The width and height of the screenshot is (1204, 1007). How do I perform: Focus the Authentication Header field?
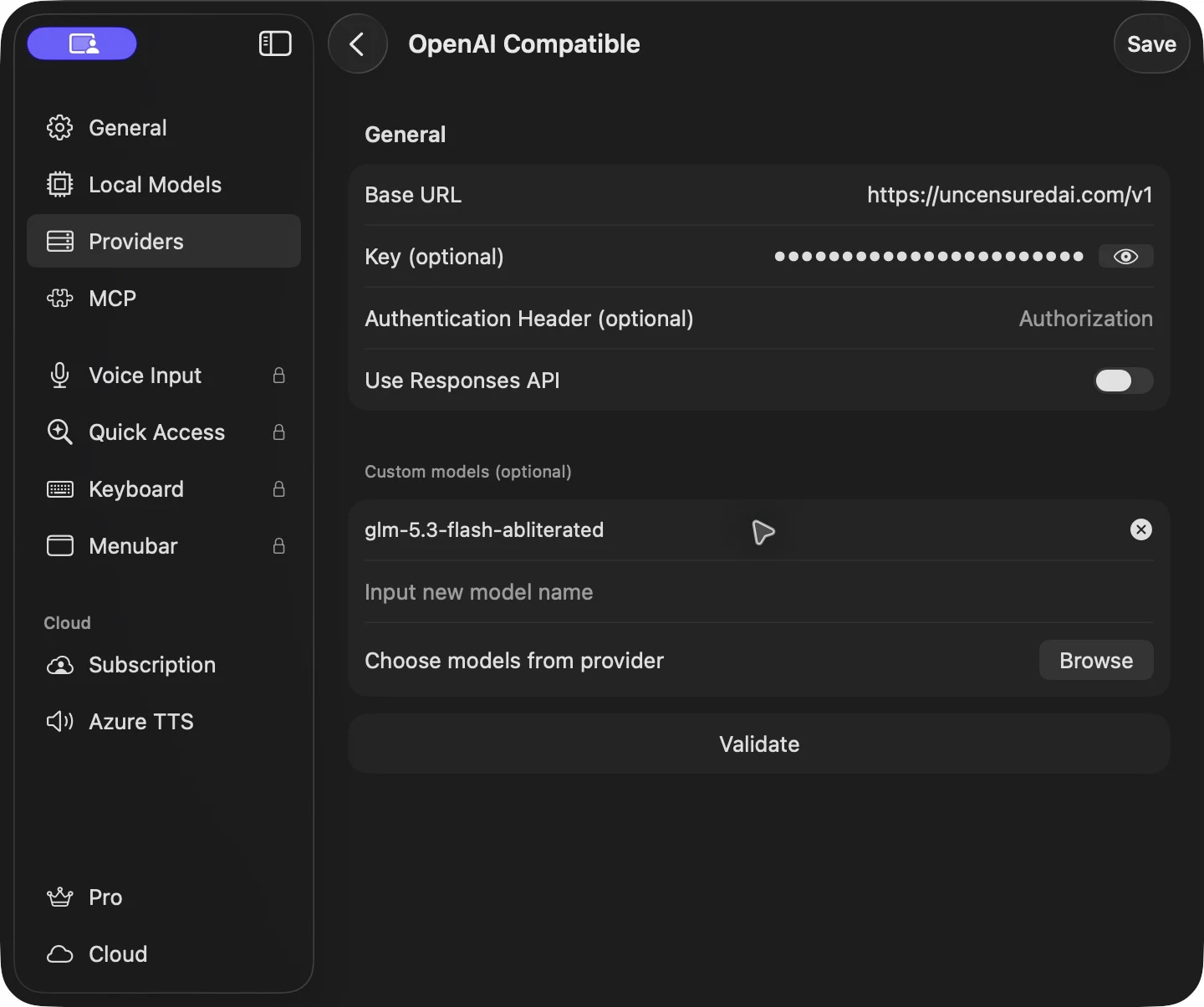pos(758,319)
